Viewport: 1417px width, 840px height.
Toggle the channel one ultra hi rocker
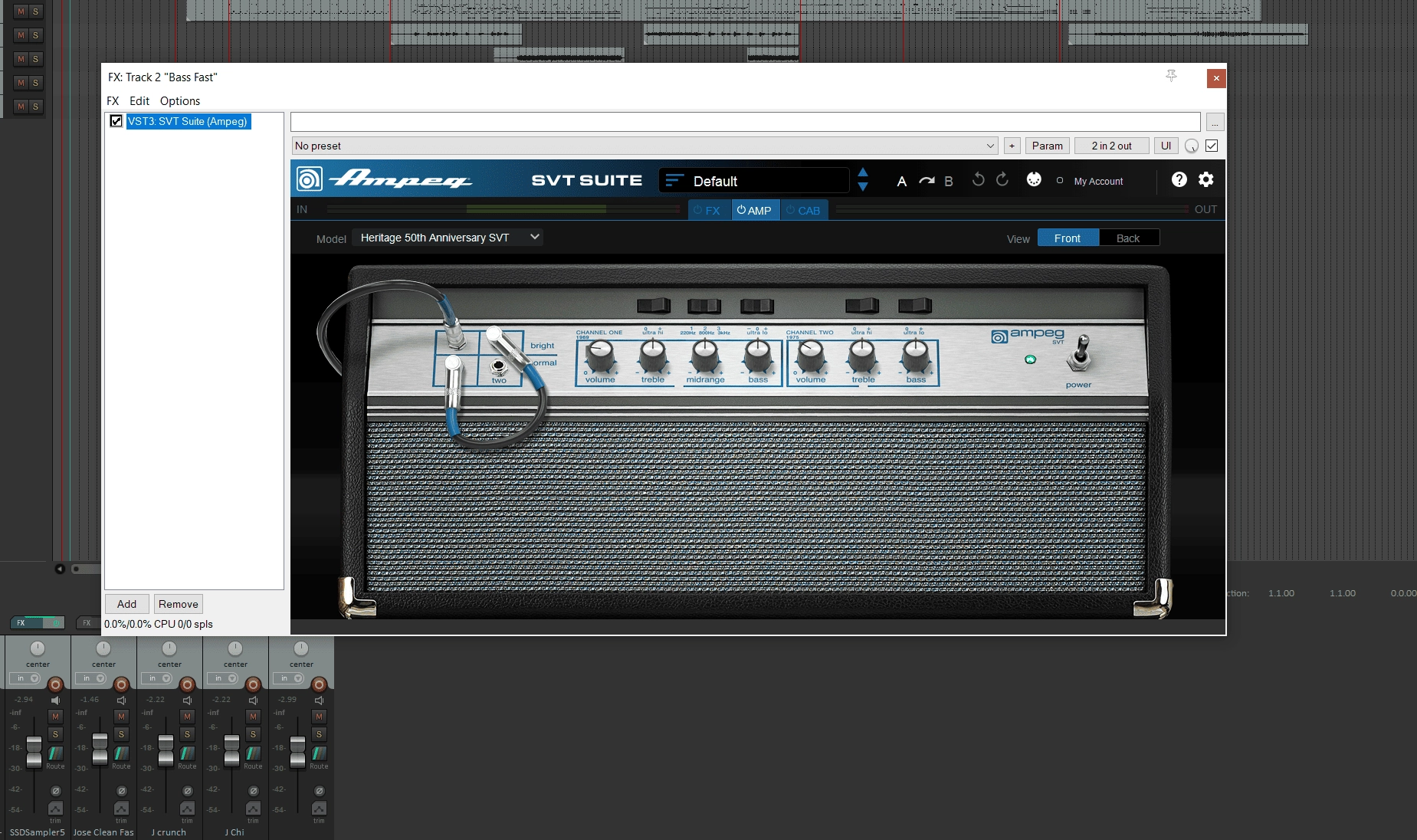654,306
